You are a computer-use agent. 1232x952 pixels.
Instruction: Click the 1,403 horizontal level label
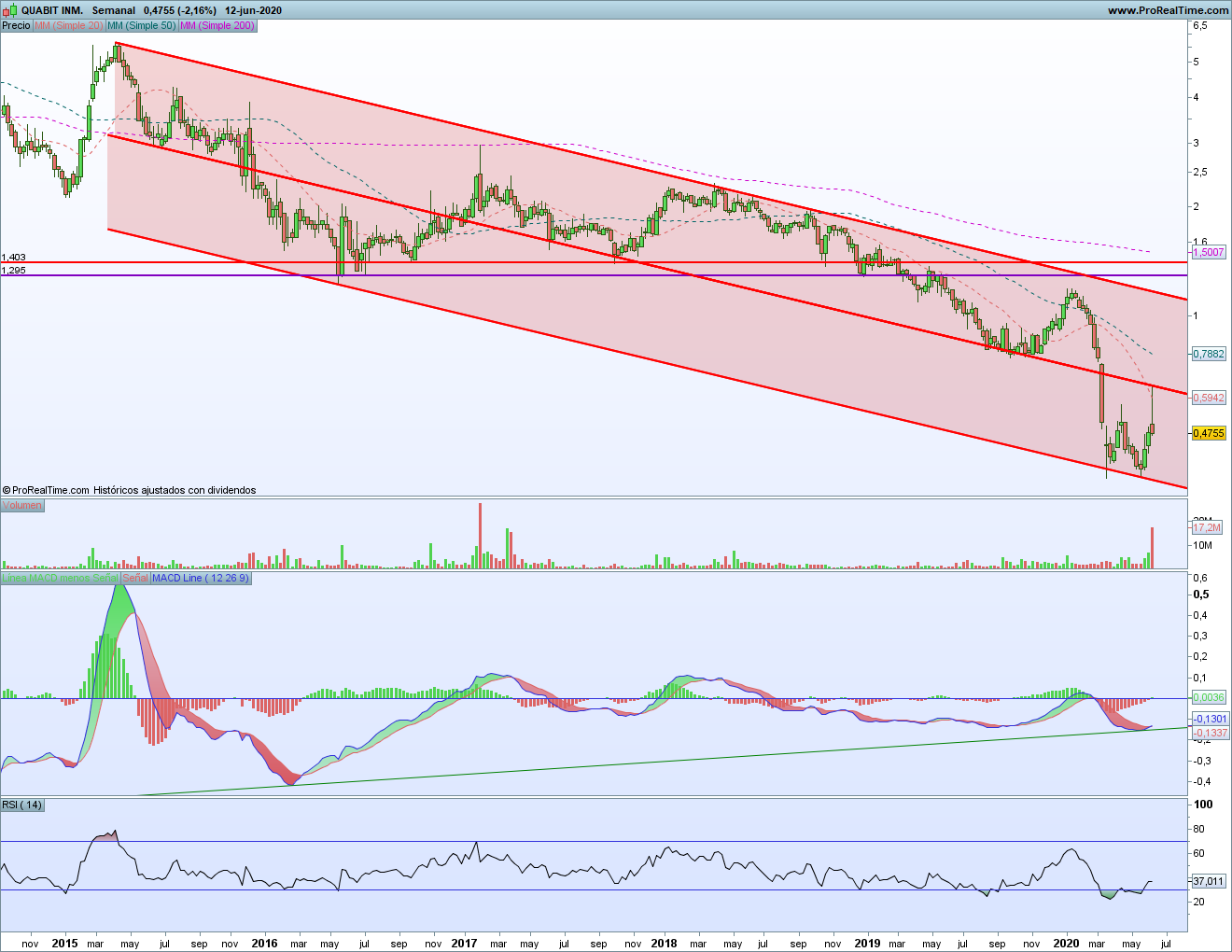14,258
